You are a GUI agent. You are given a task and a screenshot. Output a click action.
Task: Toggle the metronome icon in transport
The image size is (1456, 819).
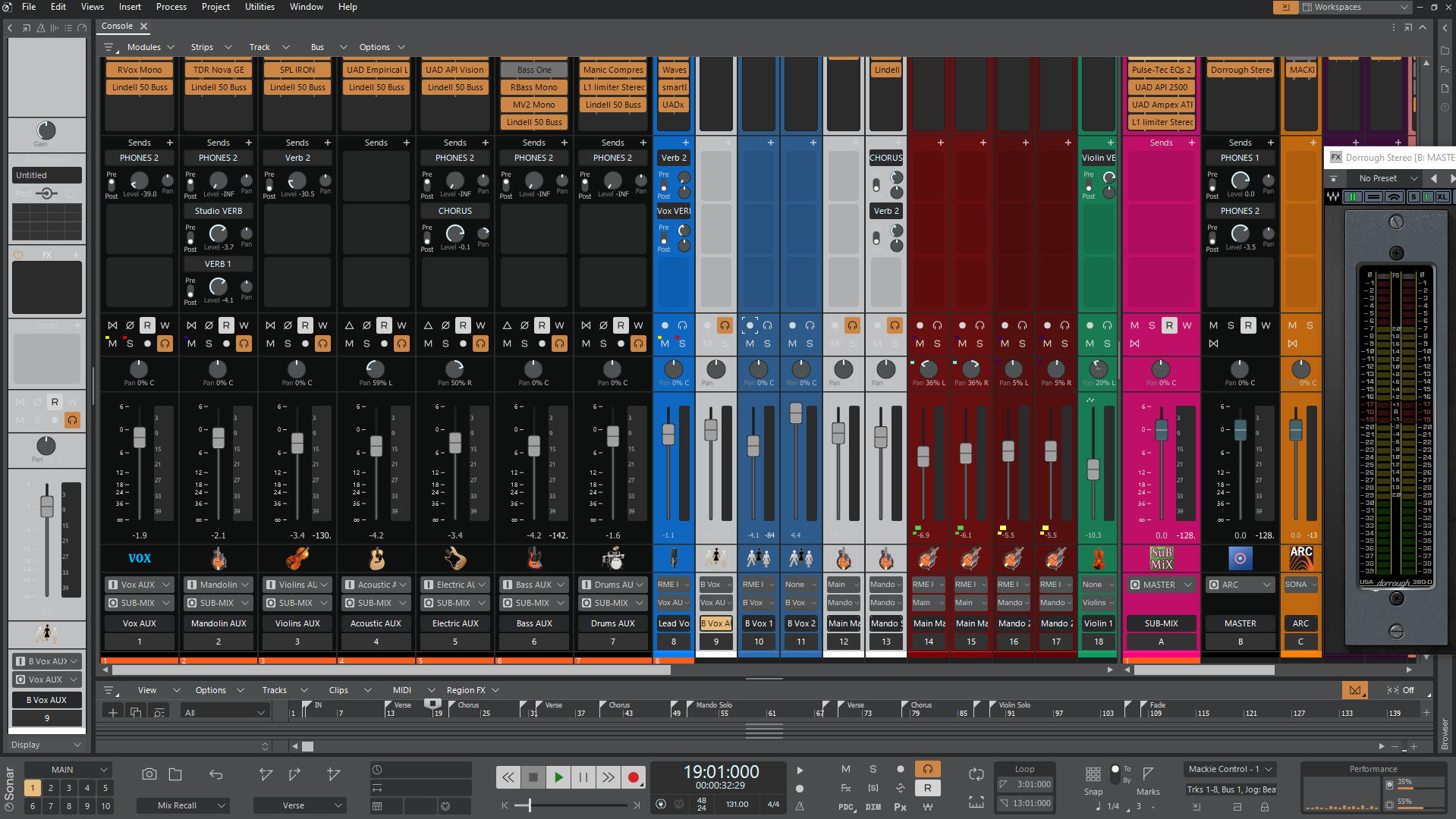tap(800, 806)
